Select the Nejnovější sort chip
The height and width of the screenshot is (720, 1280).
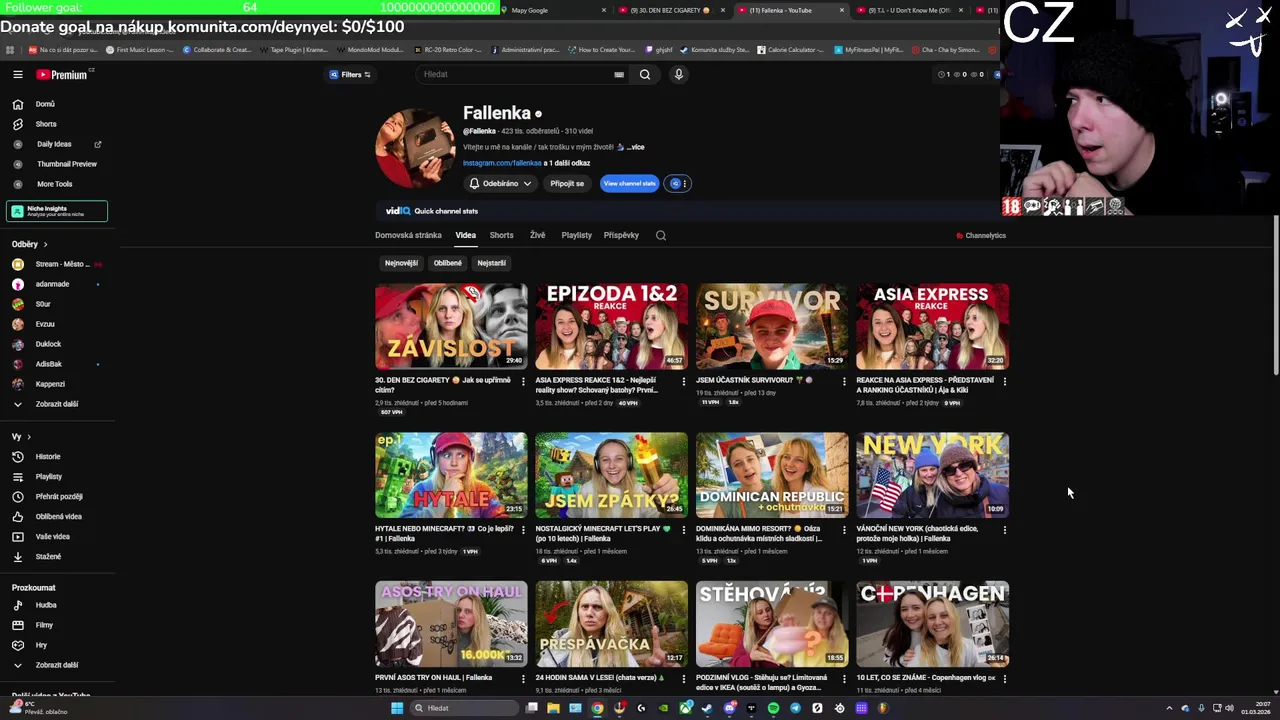pos(401,263)
